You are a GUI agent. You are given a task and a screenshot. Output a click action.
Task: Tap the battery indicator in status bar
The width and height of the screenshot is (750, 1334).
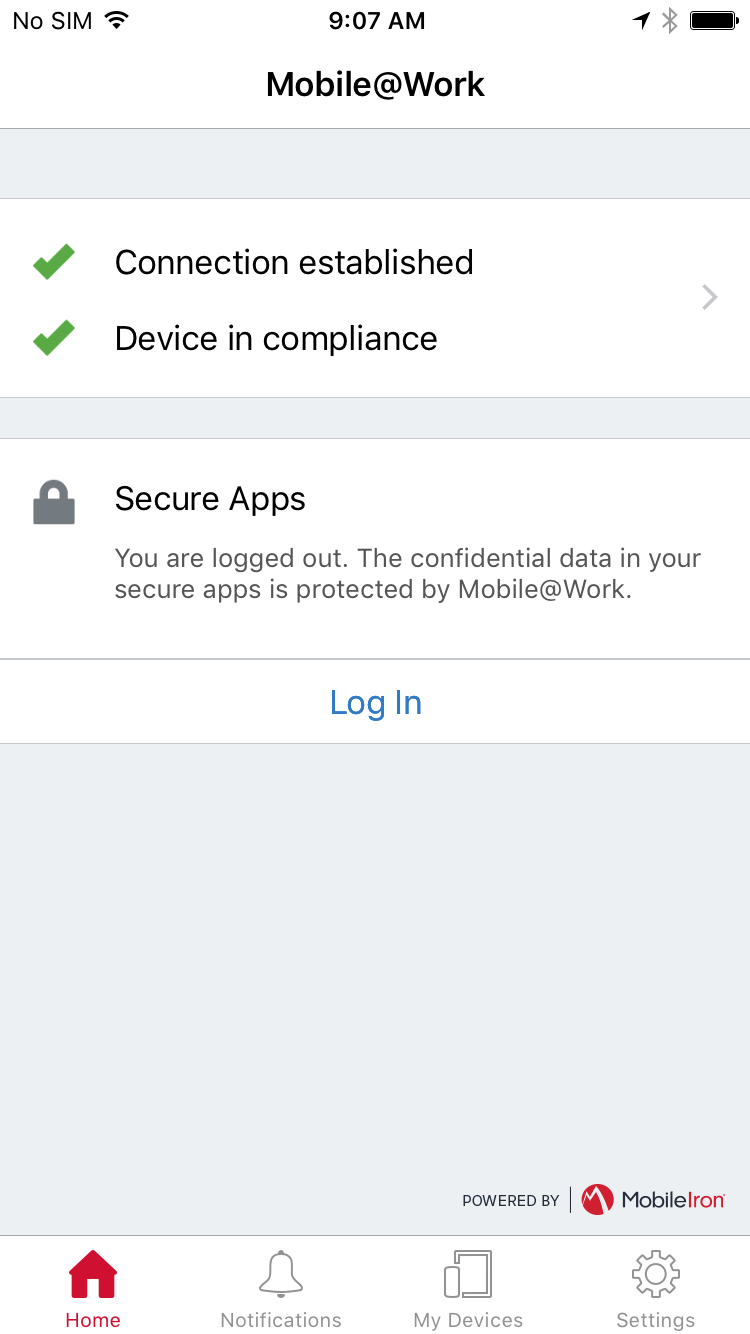[715, 21]
